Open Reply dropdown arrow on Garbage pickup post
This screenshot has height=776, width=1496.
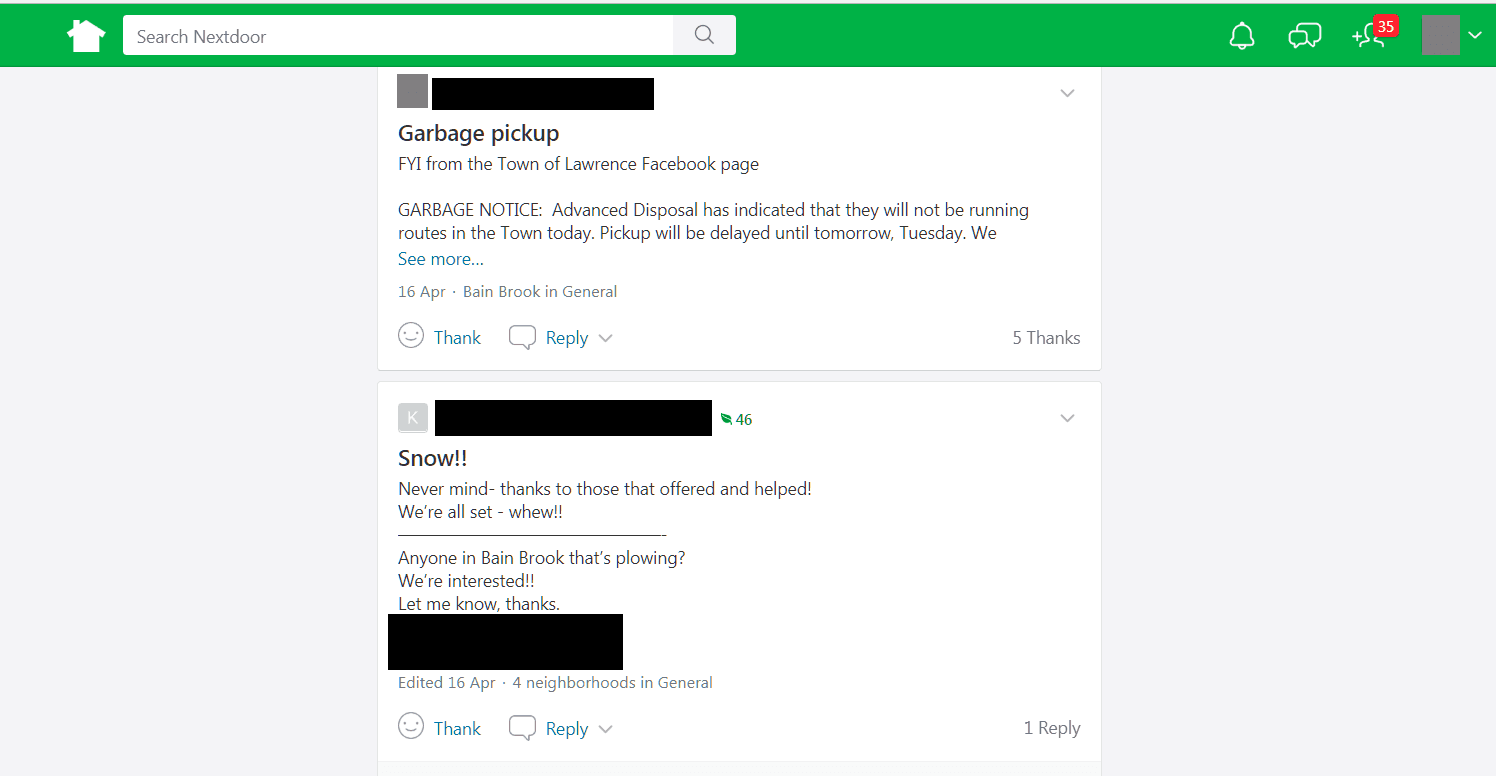point(605,338)
